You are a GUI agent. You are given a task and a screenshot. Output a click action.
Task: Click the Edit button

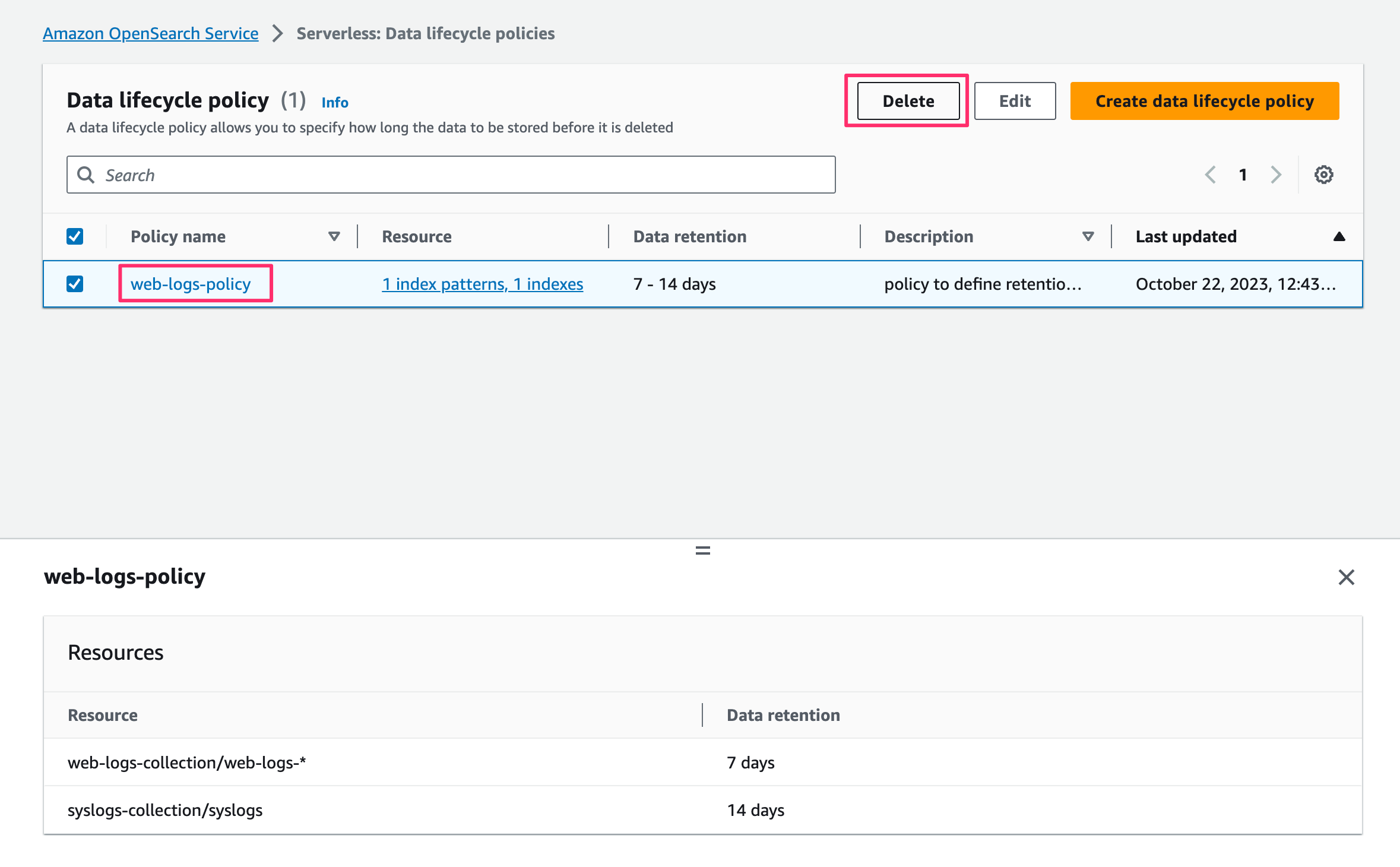click(1015, 101)
